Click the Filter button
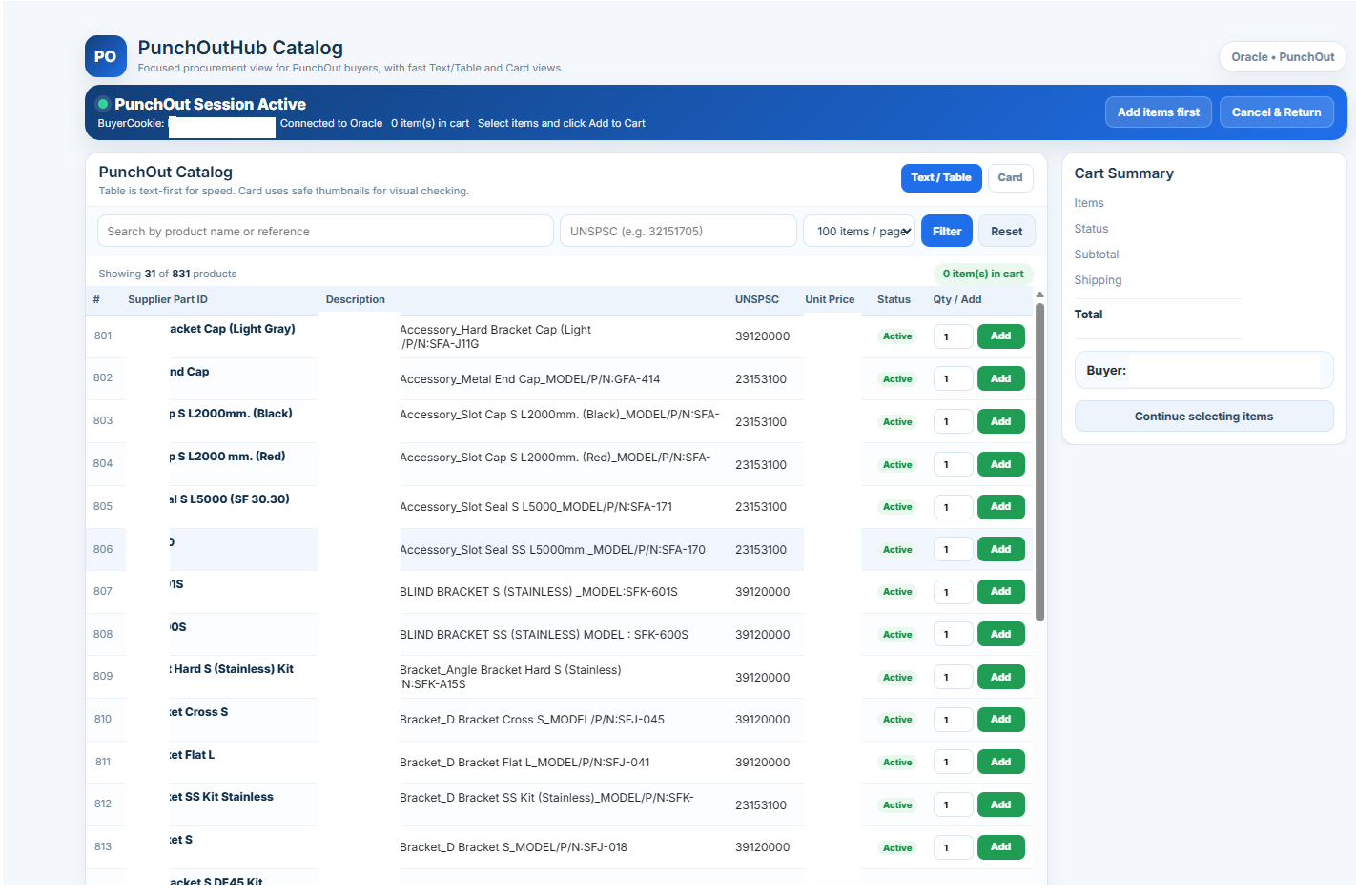The height and width of the screenshot is (896, 1356). coord(947,231)
